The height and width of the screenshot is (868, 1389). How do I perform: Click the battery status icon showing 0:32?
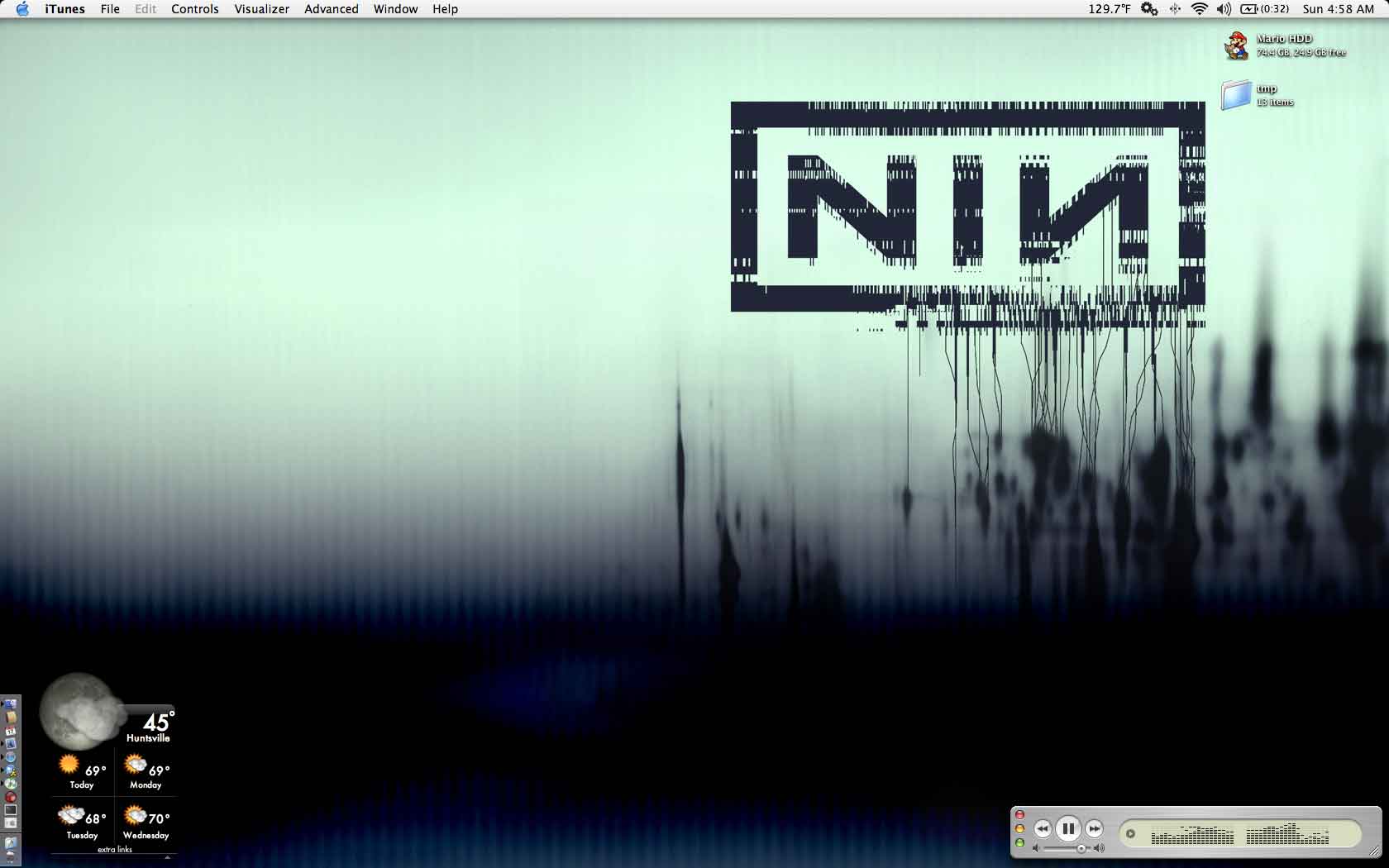[x=1264, y=9]
